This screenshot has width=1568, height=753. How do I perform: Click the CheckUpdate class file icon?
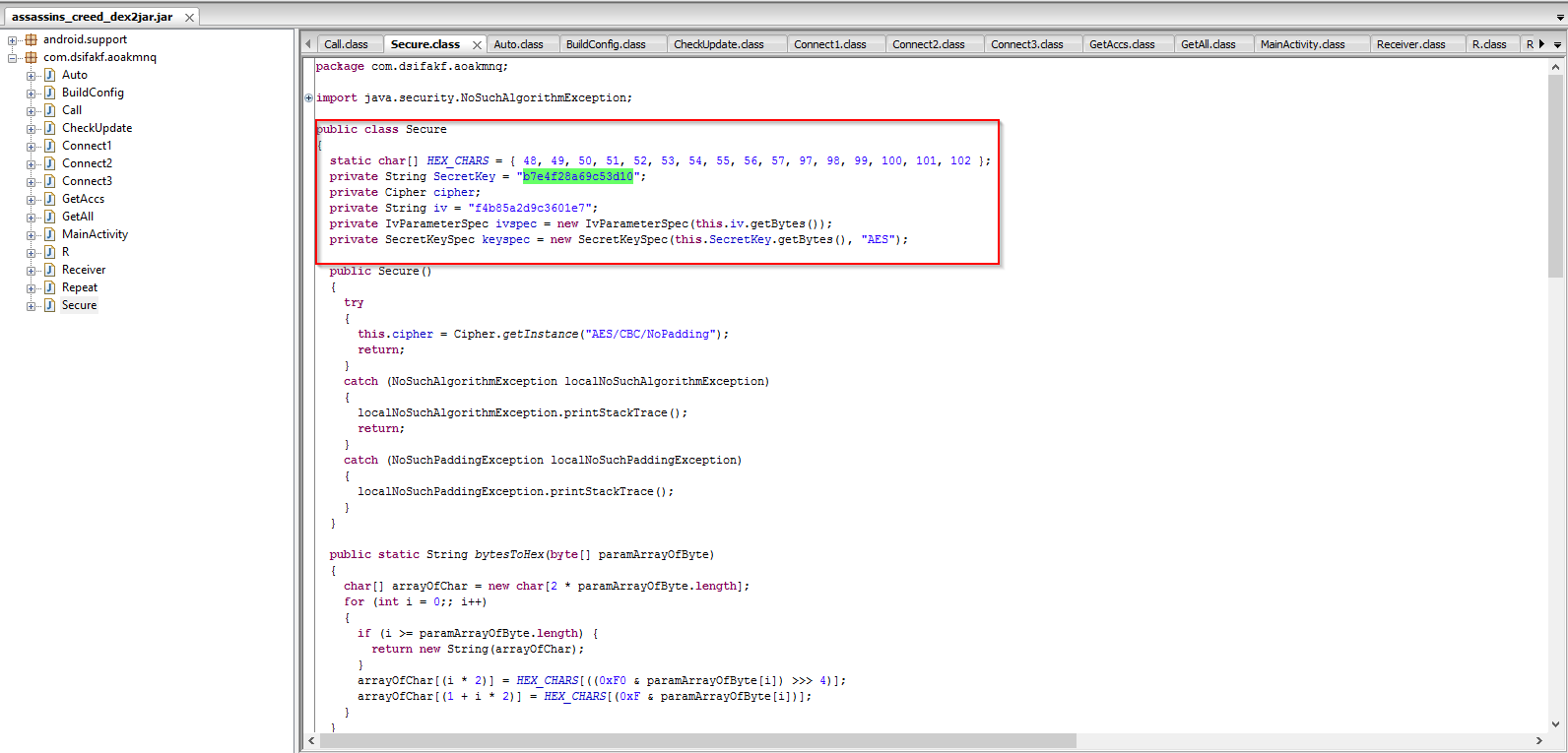point(49,128)
